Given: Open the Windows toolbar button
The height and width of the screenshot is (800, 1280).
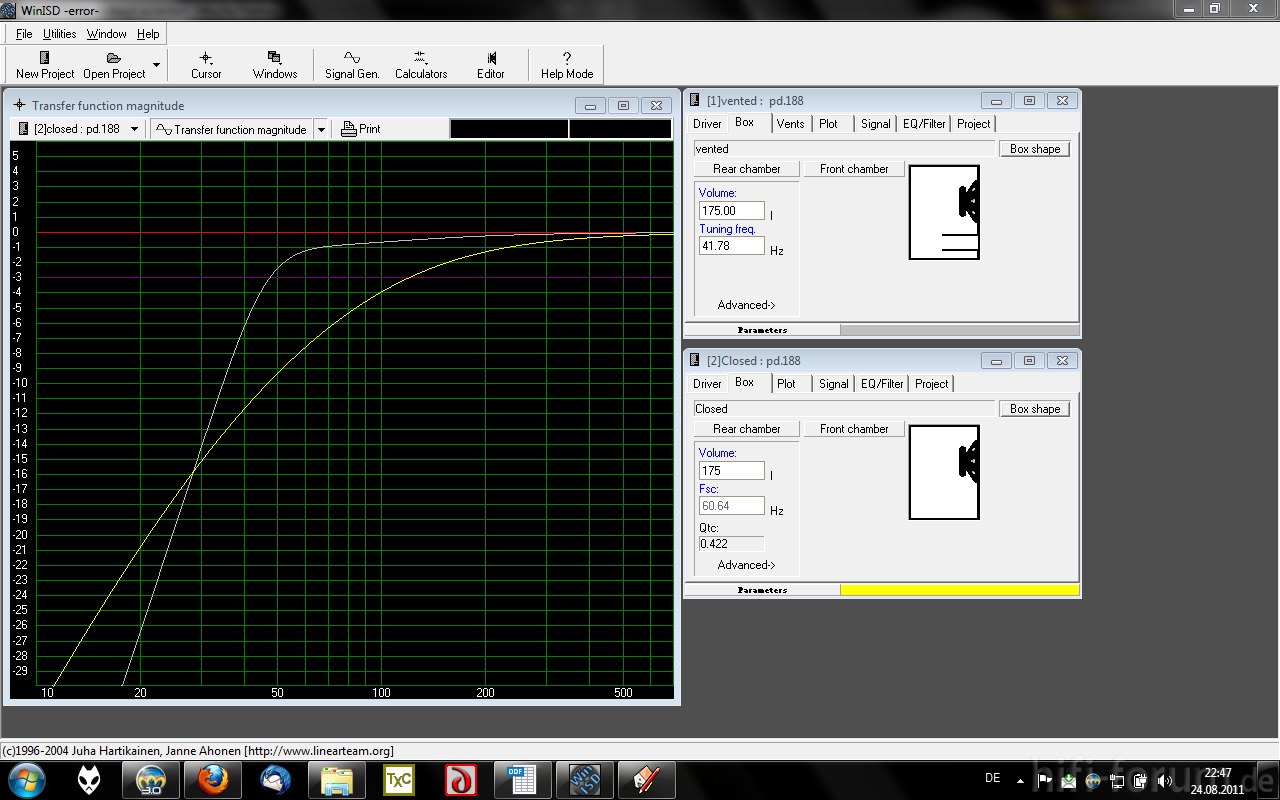Looking at the screenshot, I should click(x=275, y=58).
